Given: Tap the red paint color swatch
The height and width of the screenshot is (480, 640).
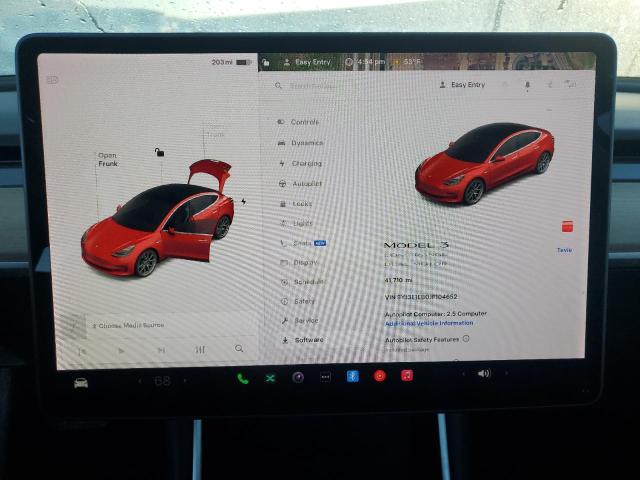Looking at the screenshot, I should pyautogui.click(x=567, y=226).
